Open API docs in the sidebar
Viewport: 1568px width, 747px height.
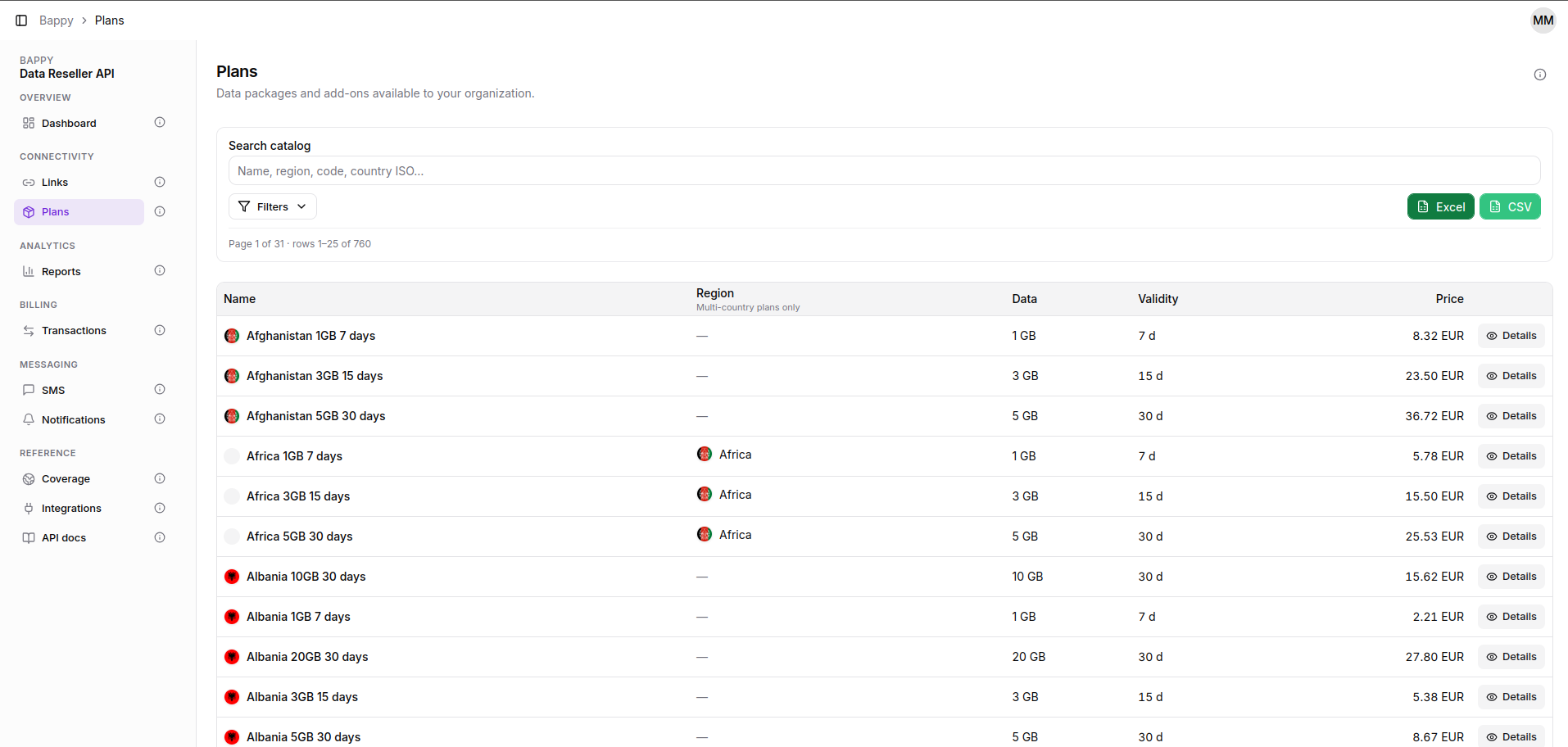point(79,537)
